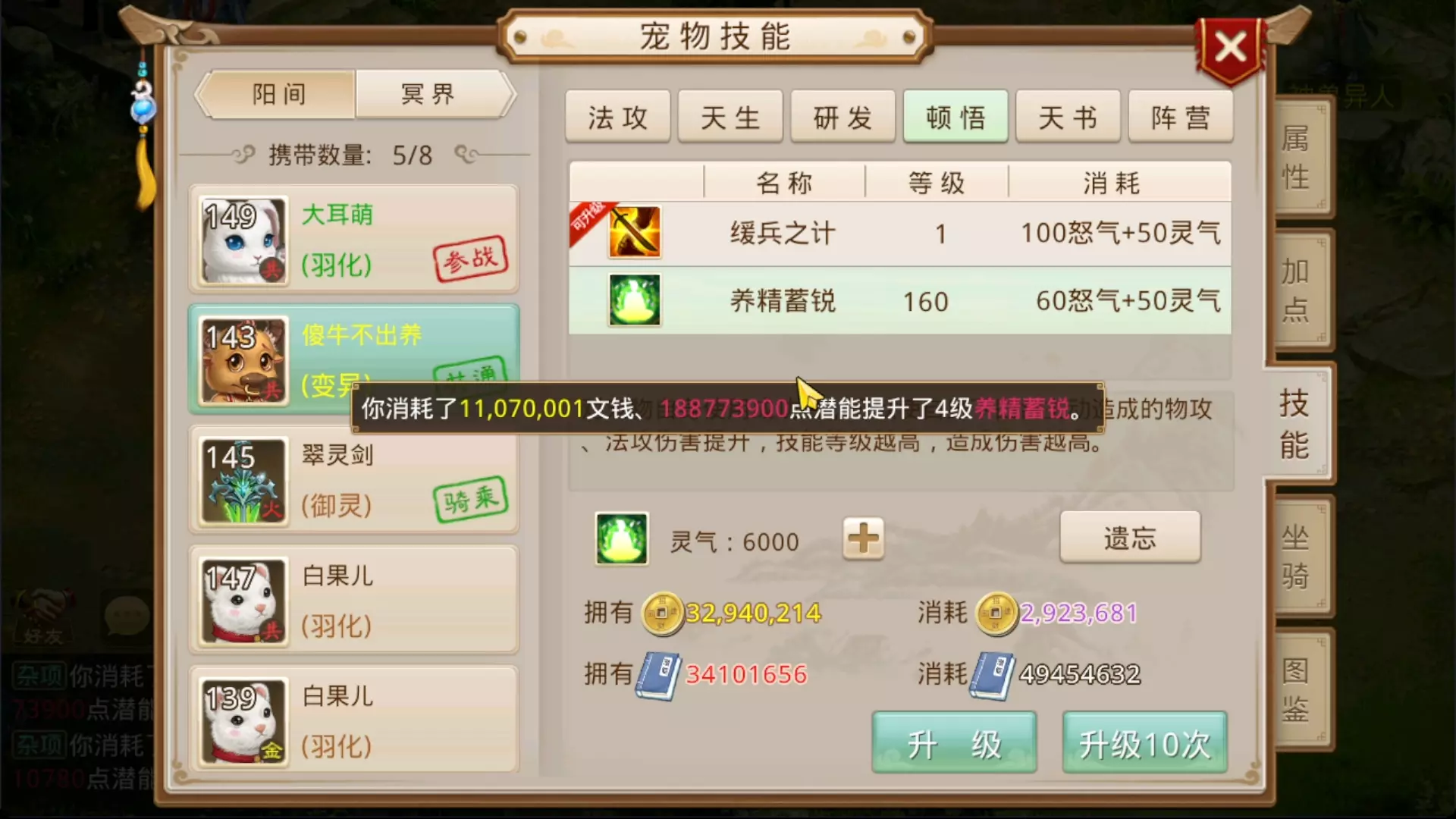Image resolution: width=1456 pixels, height=819 pixels.
Task: Tap the plus icon beside 灵气 6000
Action: click(863, 539)
